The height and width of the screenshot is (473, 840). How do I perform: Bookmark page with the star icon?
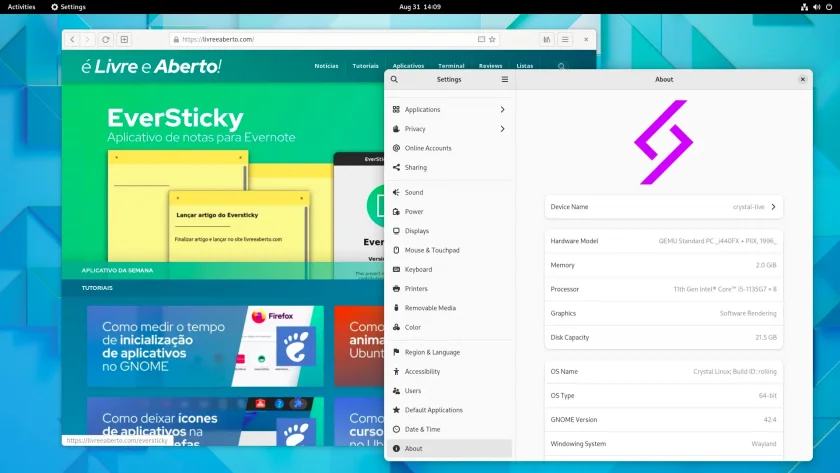(x=492, y=39)
